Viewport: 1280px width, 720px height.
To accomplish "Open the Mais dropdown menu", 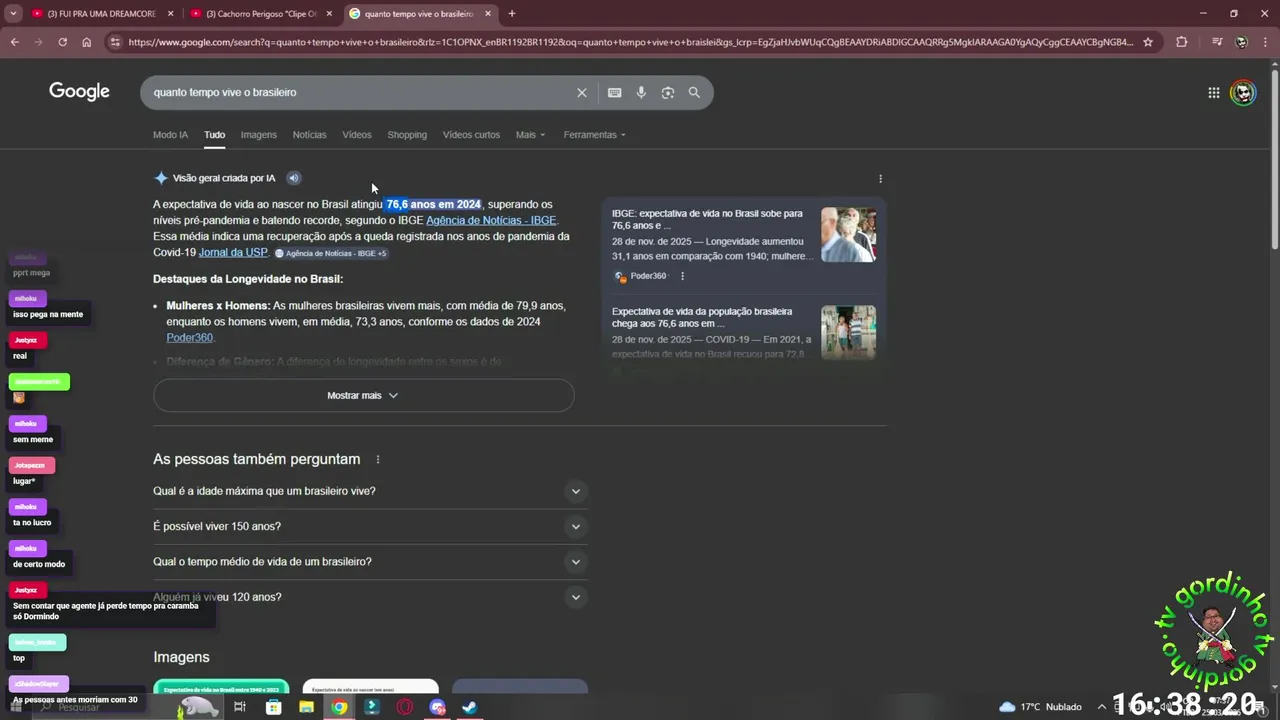I will point(530,135).
